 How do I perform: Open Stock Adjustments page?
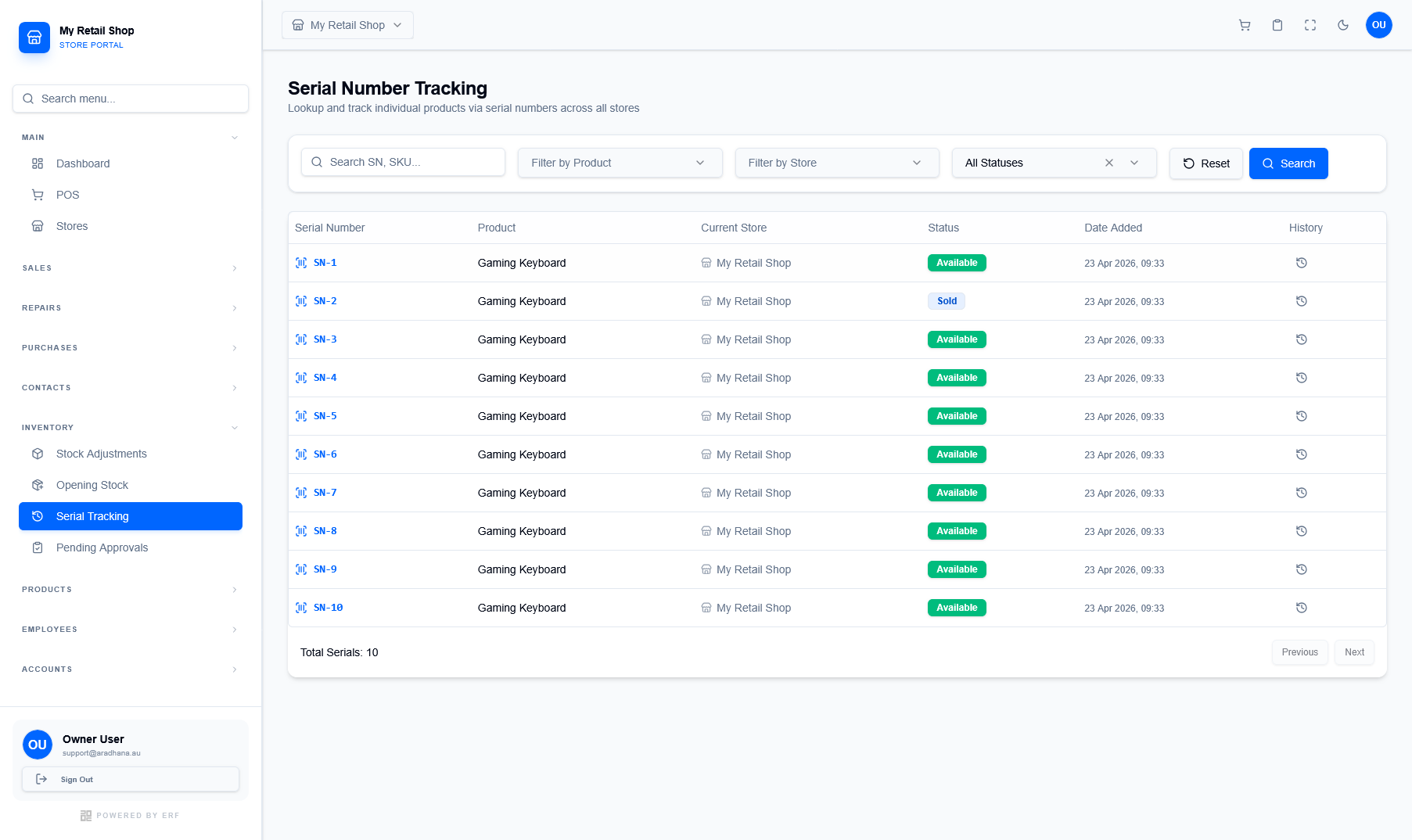tap(131, 454)
